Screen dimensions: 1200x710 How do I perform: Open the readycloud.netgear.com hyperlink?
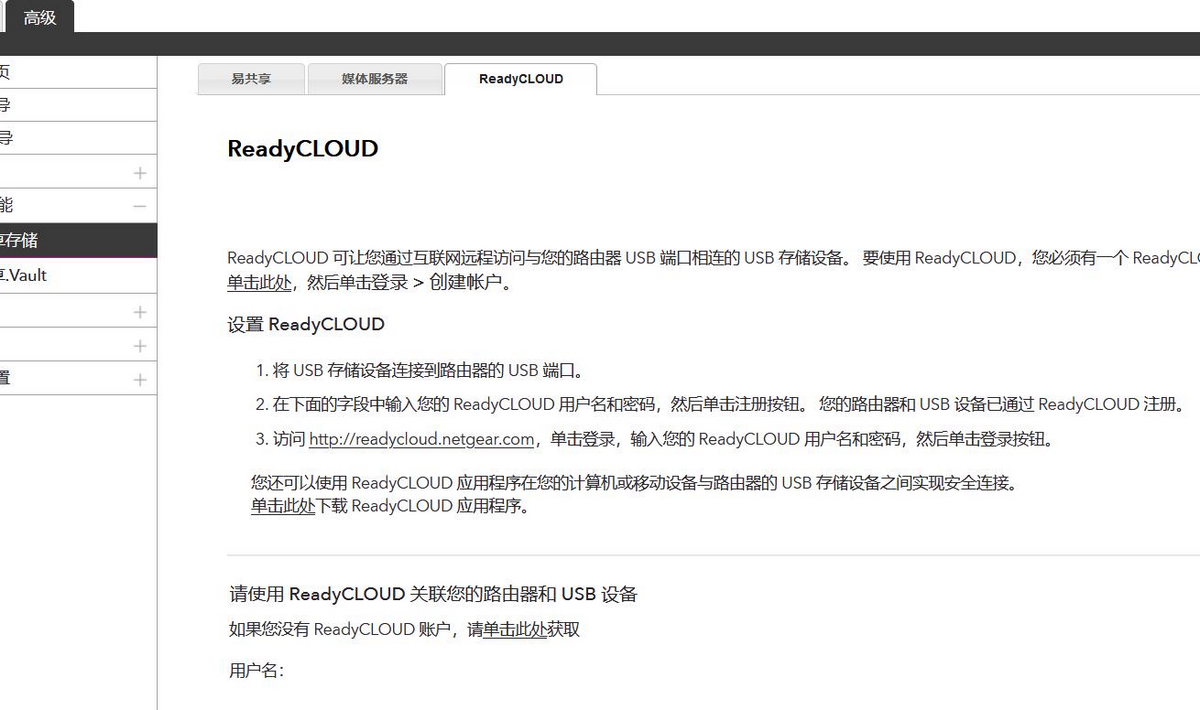click(x=418, y=439)
